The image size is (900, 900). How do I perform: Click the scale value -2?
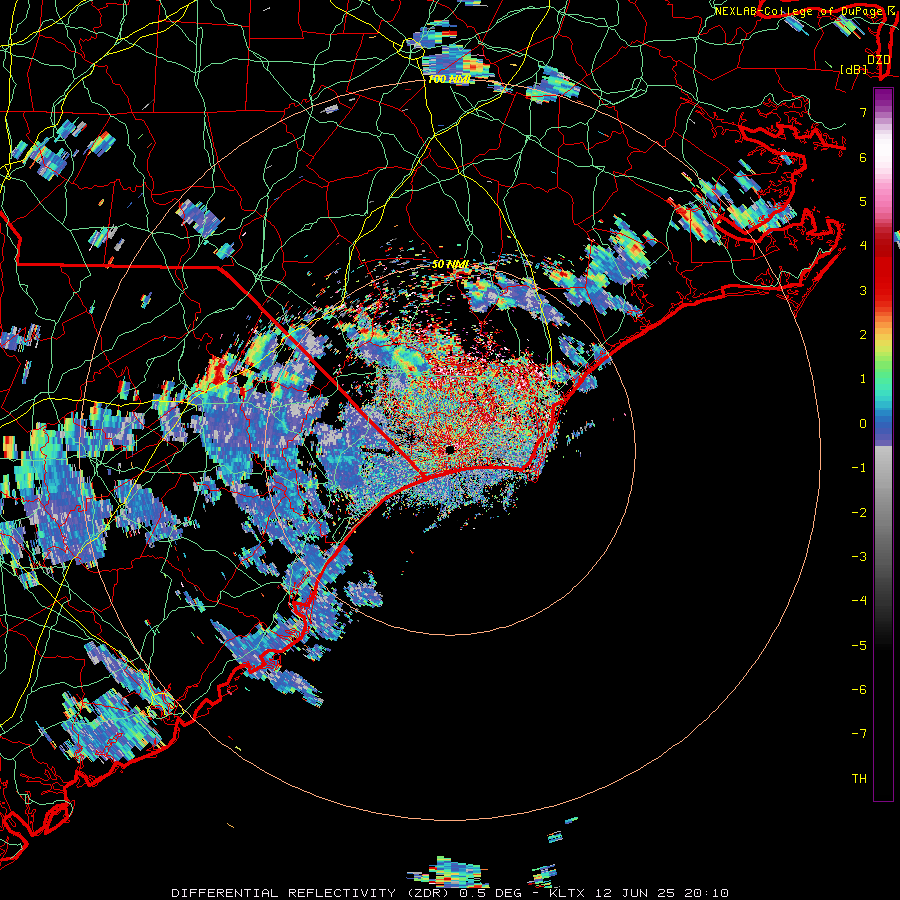click(x=859, y=513)
